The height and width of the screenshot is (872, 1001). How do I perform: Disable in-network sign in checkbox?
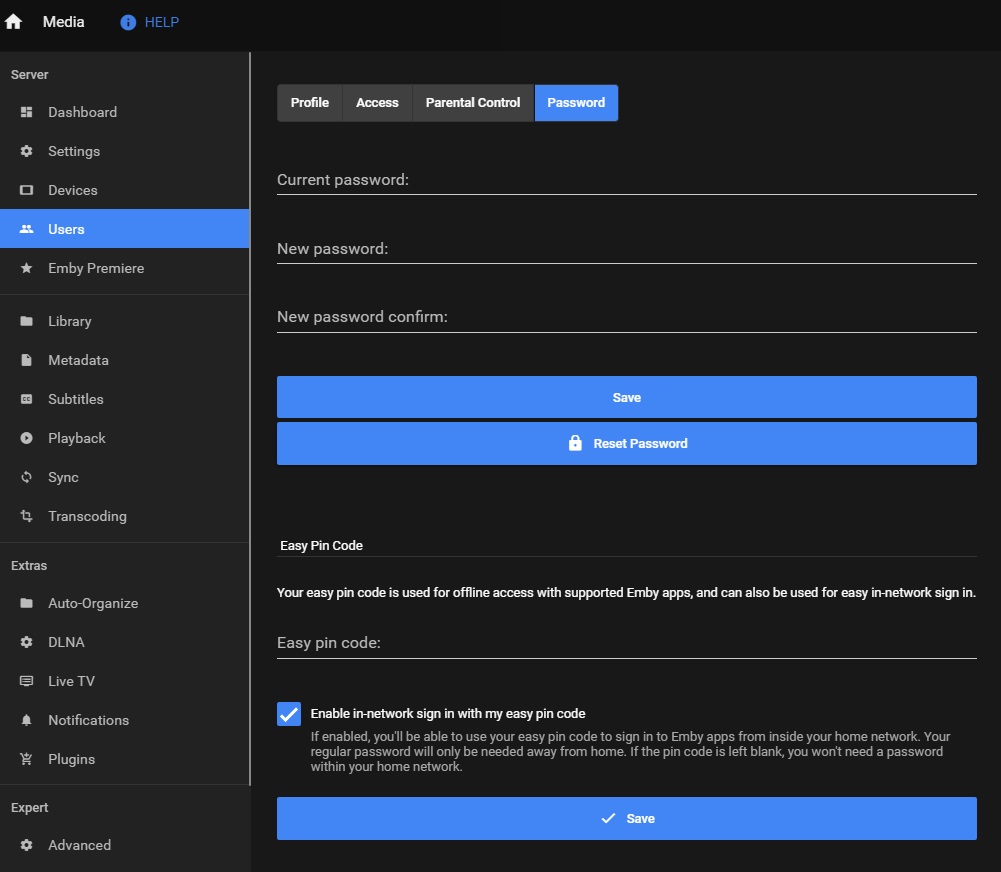288,714
